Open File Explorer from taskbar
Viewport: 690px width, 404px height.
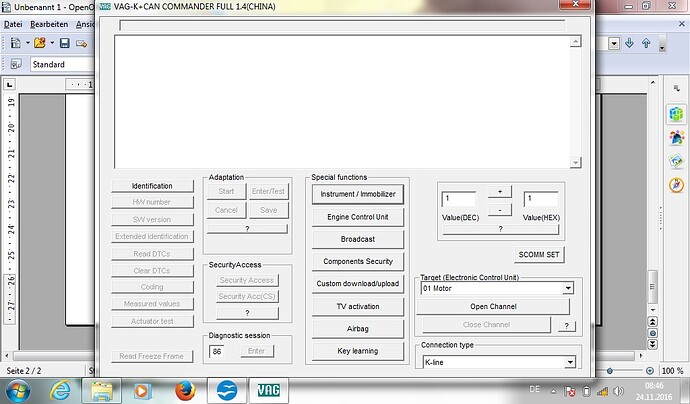(x=102, y=391)
